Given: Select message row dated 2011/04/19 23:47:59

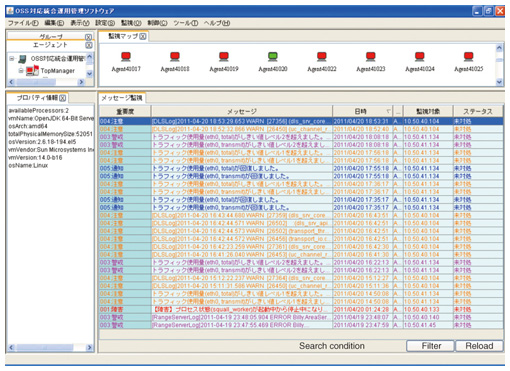Looking at the screenshot, I should [301, 325].
